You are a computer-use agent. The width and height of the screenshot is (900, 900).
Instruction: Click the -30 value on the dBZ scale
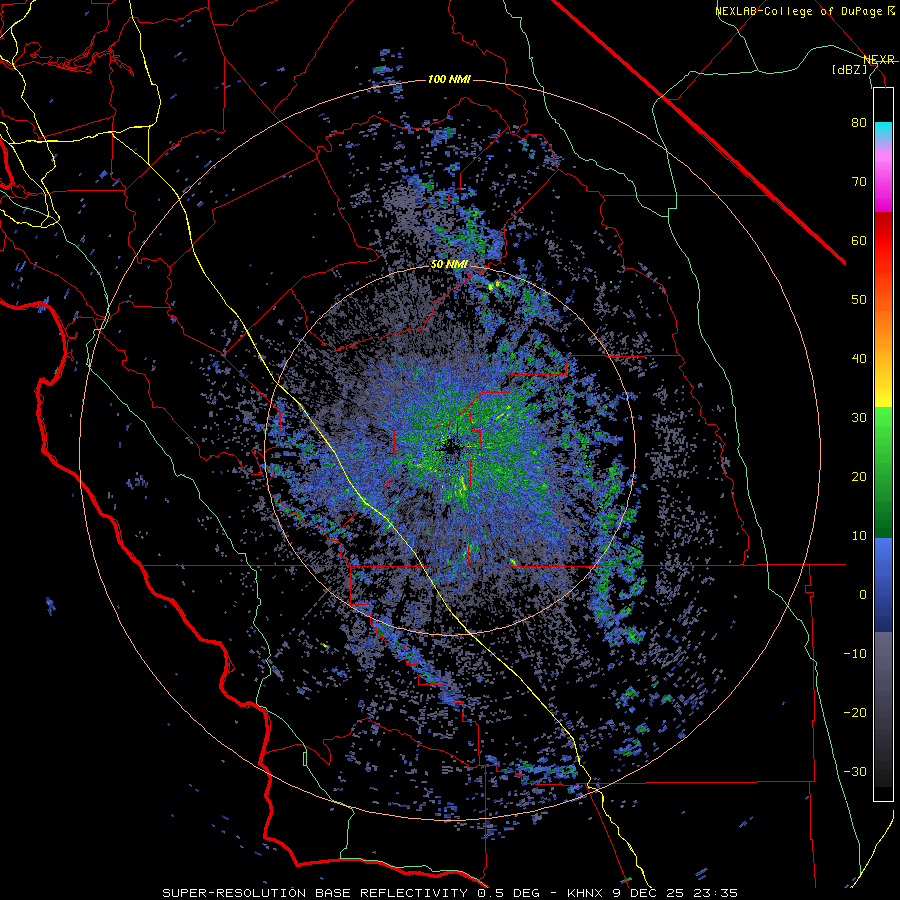855,772
